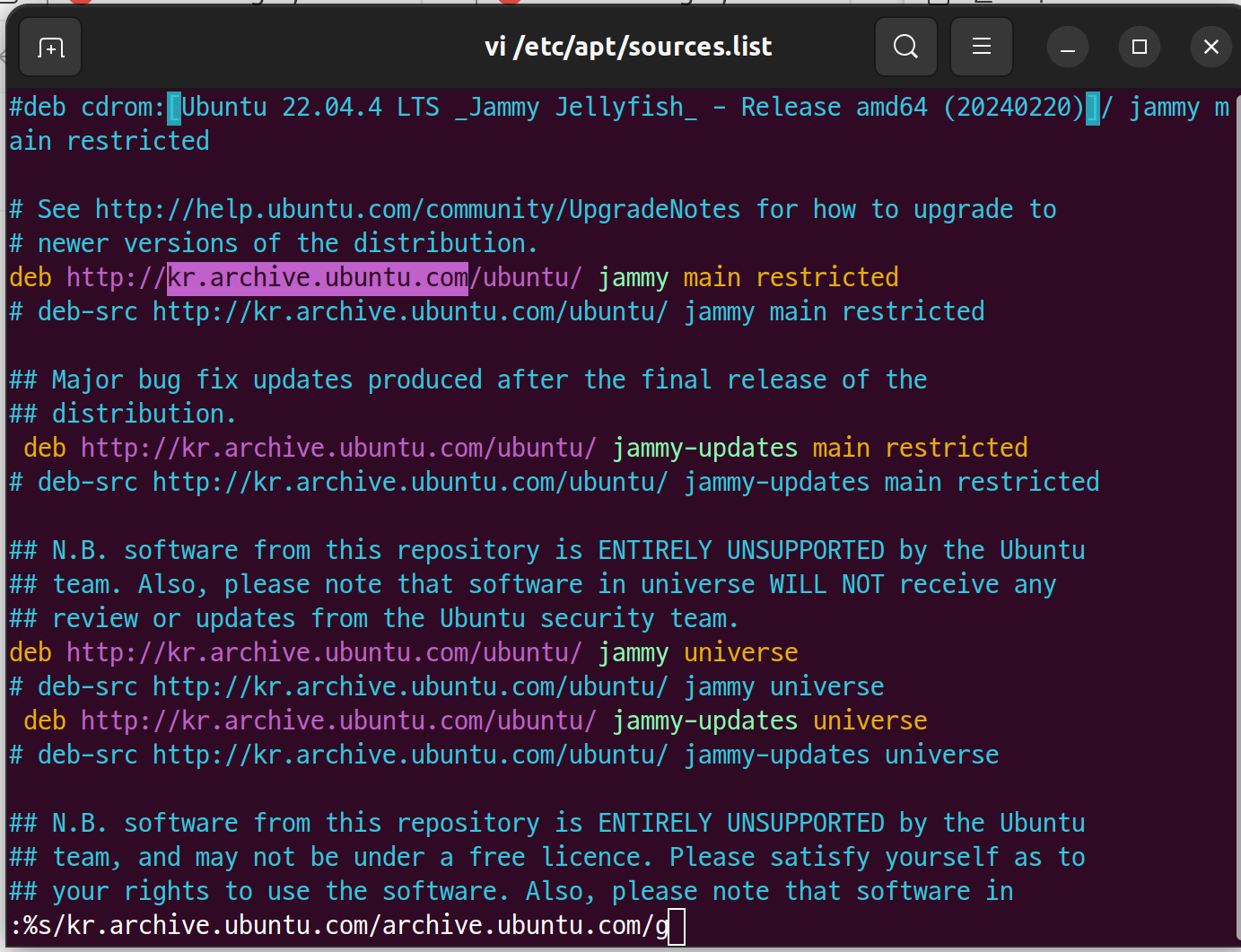Click the '#deb cdrom:' line start
Viewport: 1241px width, 952px height.
point(87,108)
